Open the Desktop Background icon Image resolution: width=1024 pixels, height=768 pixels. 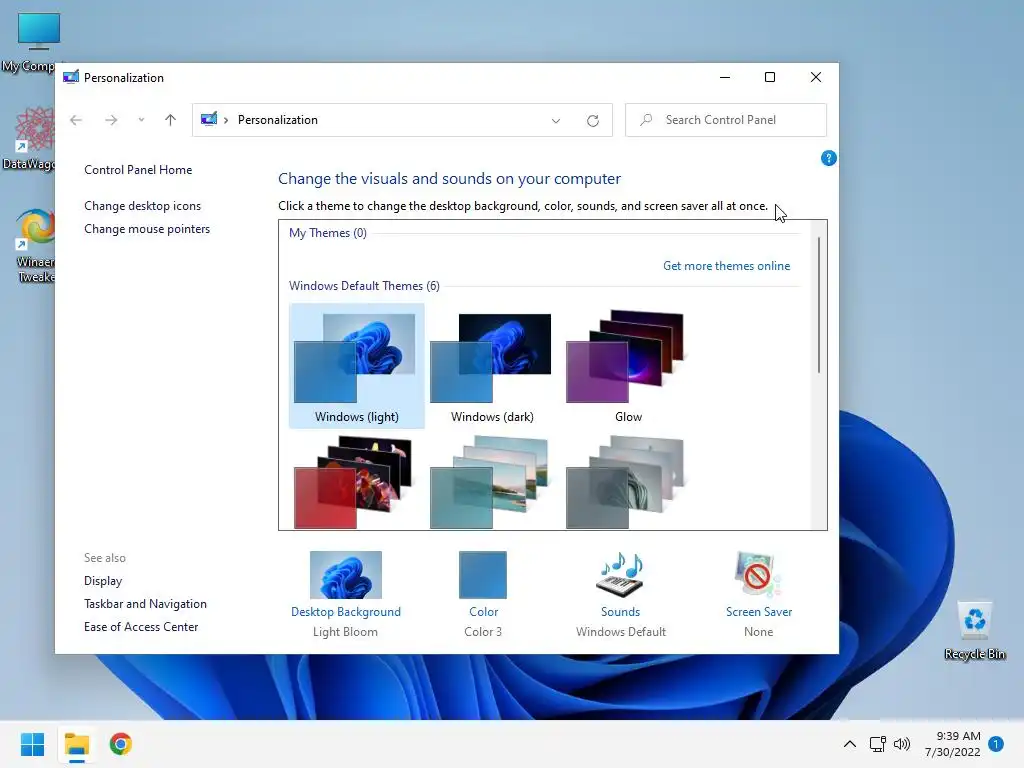point(345,575)
